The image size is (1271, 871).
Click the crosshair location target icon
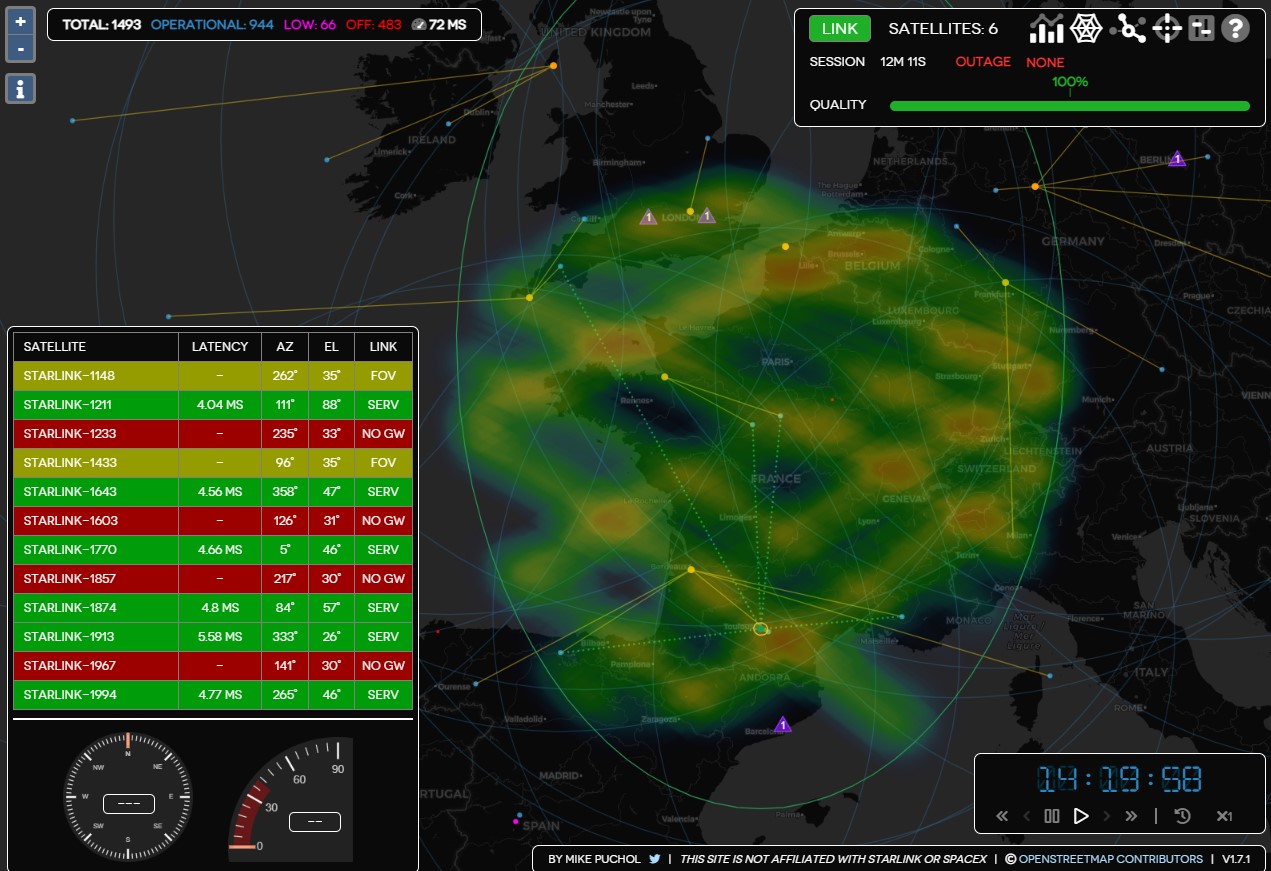coord(1167,29)
